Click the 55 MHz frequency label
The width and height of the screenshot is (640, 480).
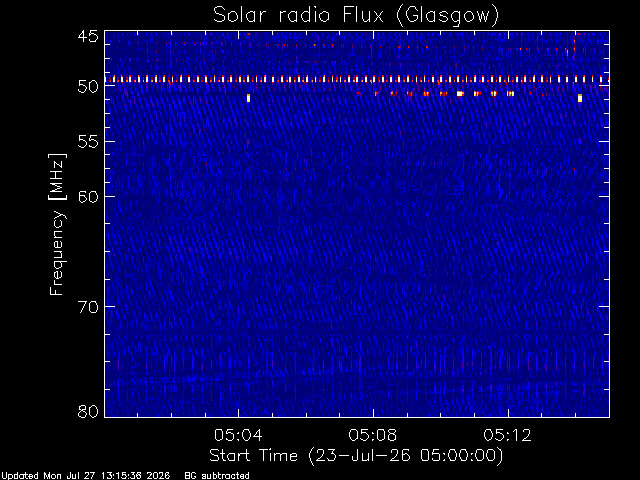88,142
